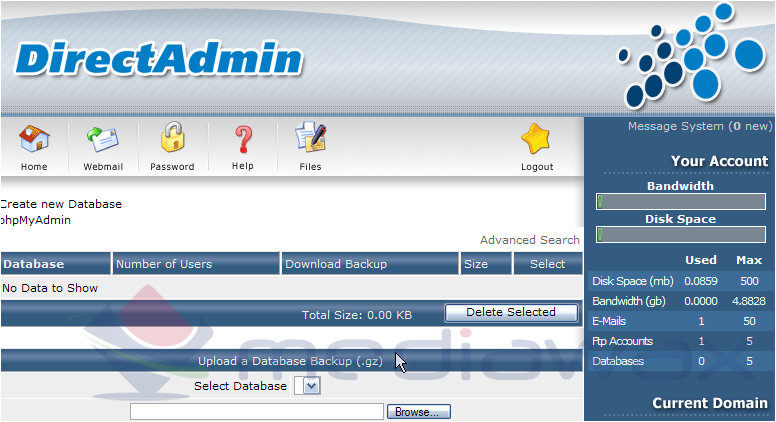Click the 'Max' column heading
This screenshot has height=422, width=776.
tap(749, 260)
